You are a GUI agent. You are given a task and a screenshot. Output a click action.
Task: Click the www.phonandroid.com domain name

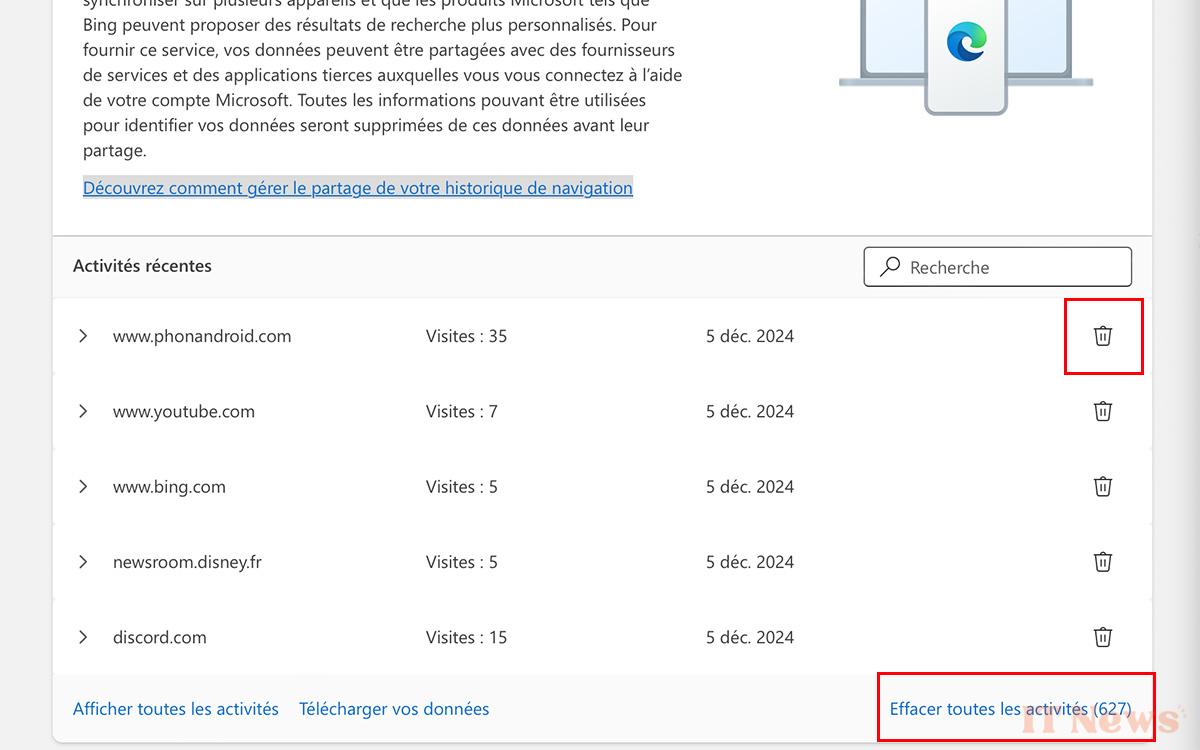(202, 336)
